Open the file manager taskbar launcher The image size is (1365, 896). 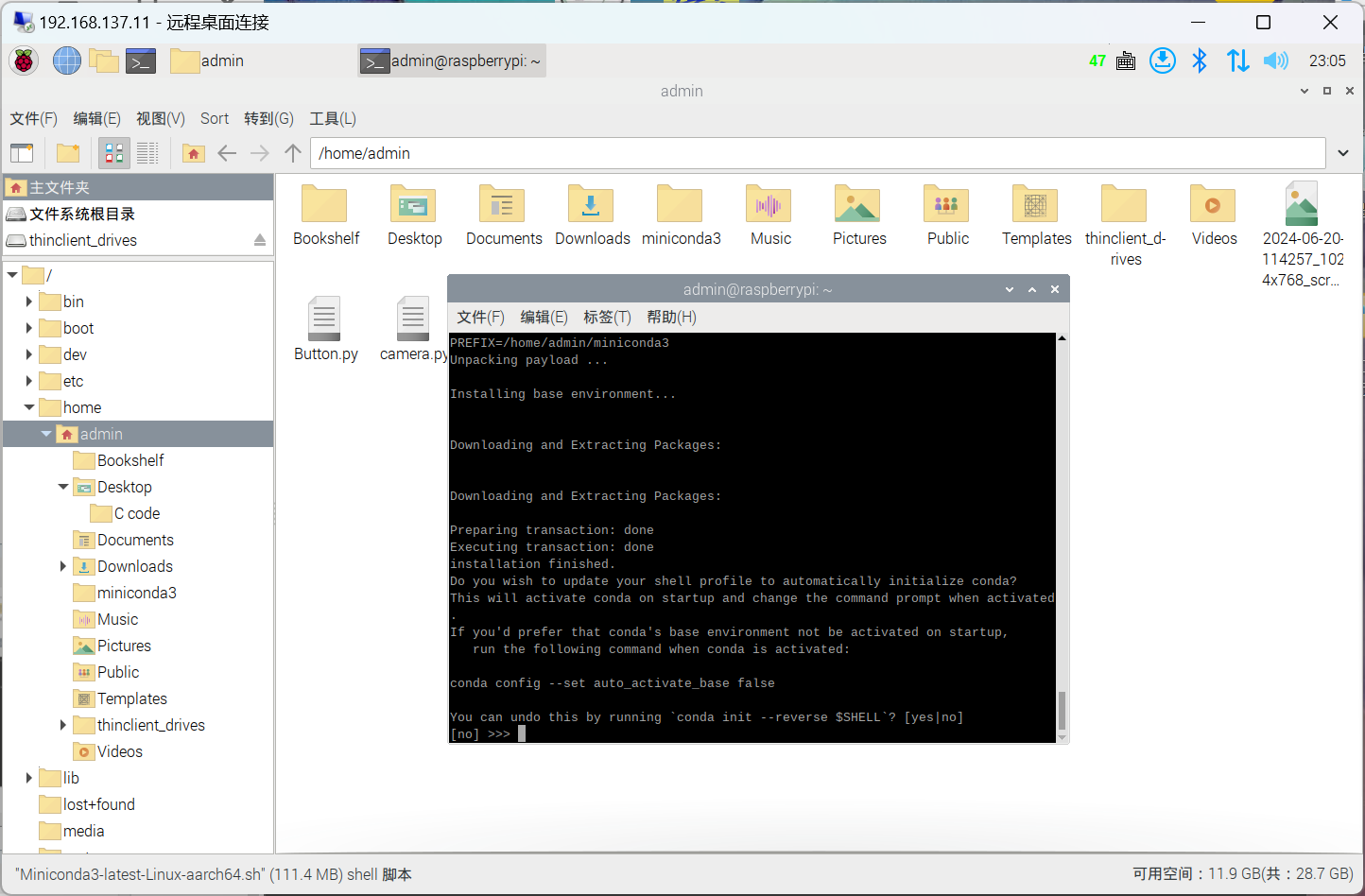coord(103,61)
